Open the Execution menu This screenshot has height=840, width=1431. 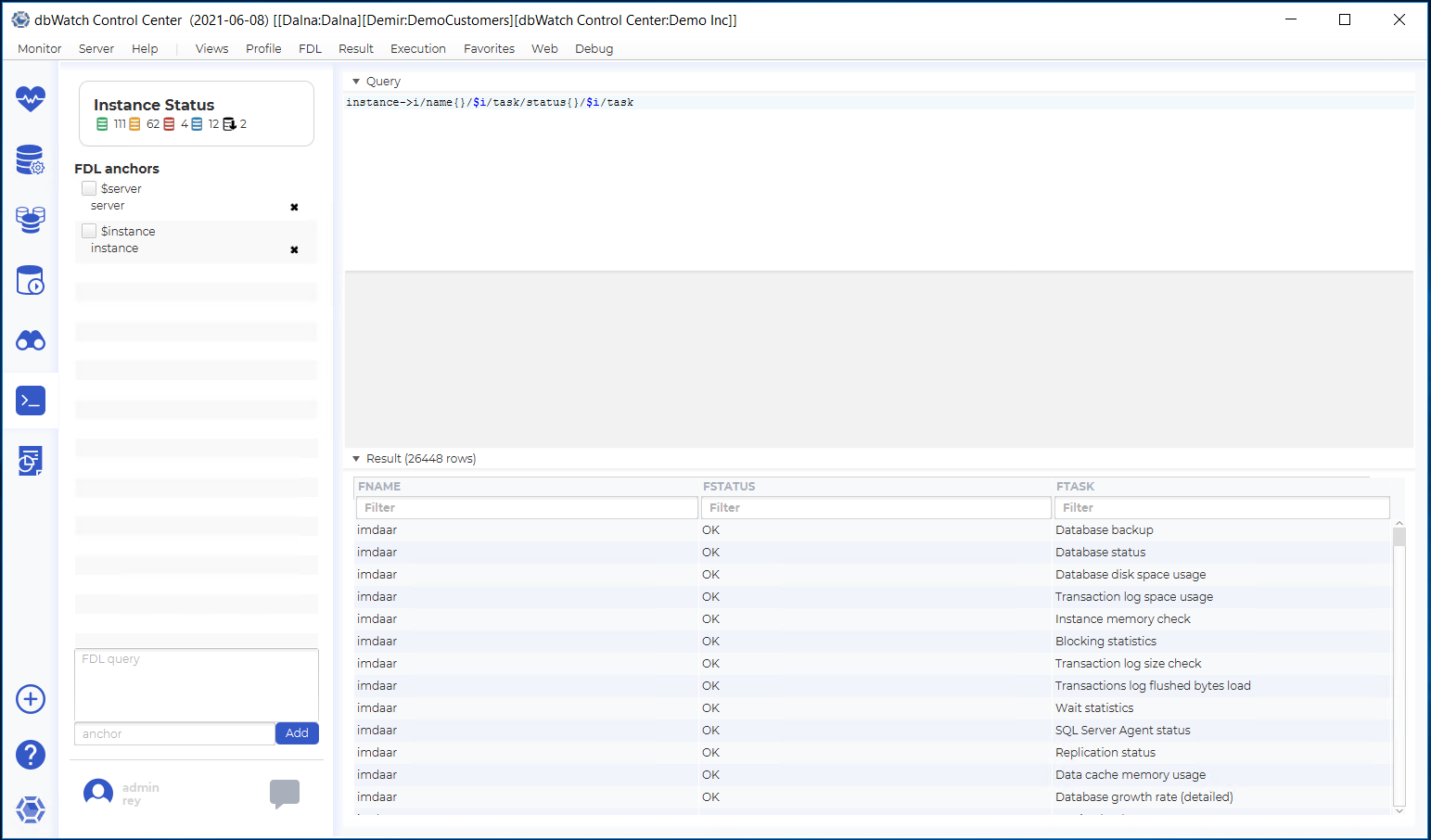coord(418,49)
